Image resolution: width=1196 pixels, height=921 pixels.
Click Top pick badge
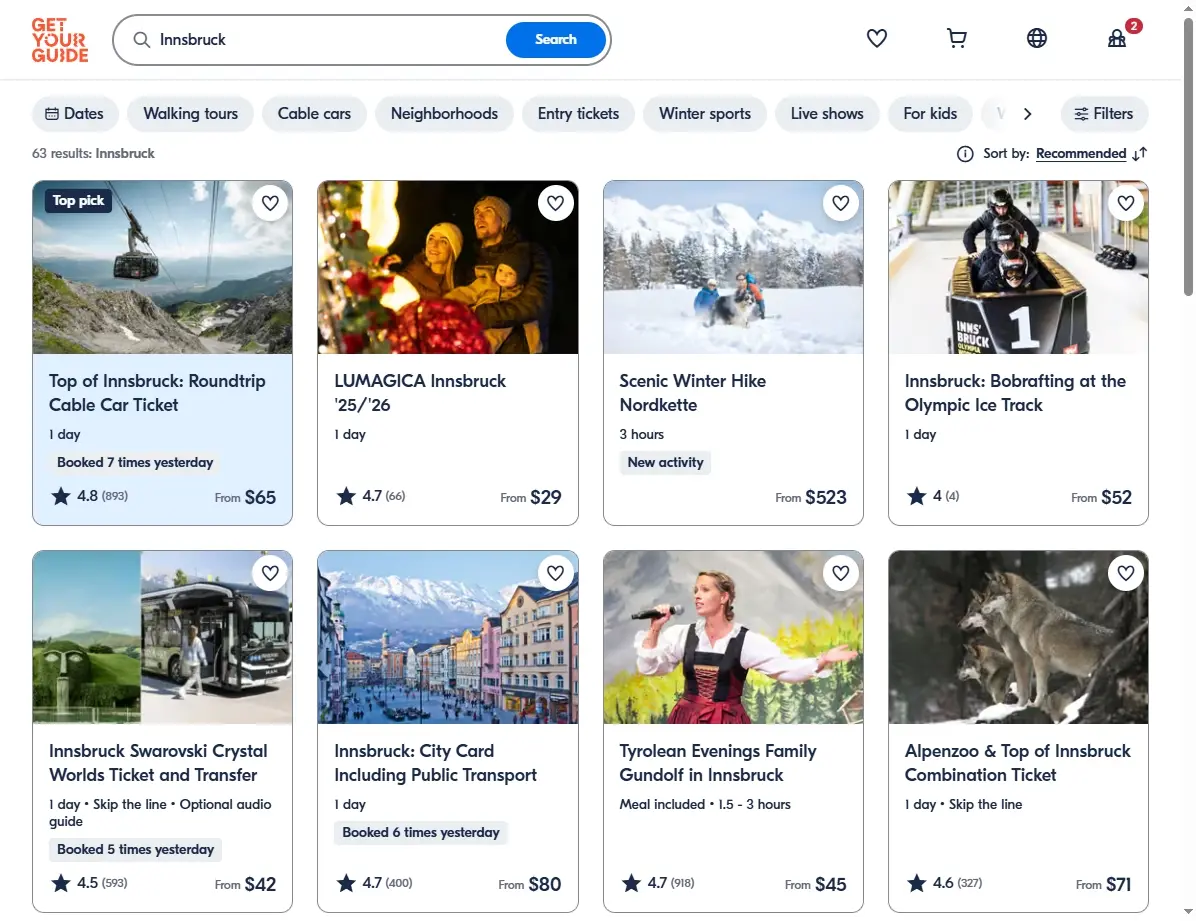78,201
